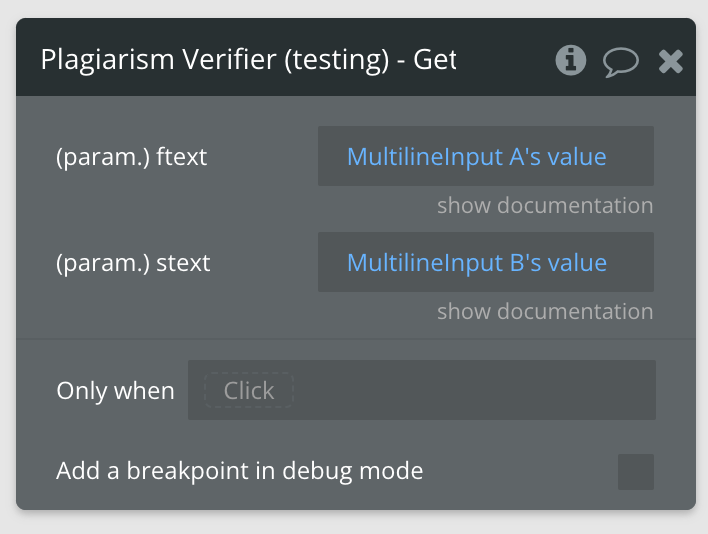Close the Plagiarism Verifier property panel
This screenshot has height=534, width=708.
pos(671,61)
